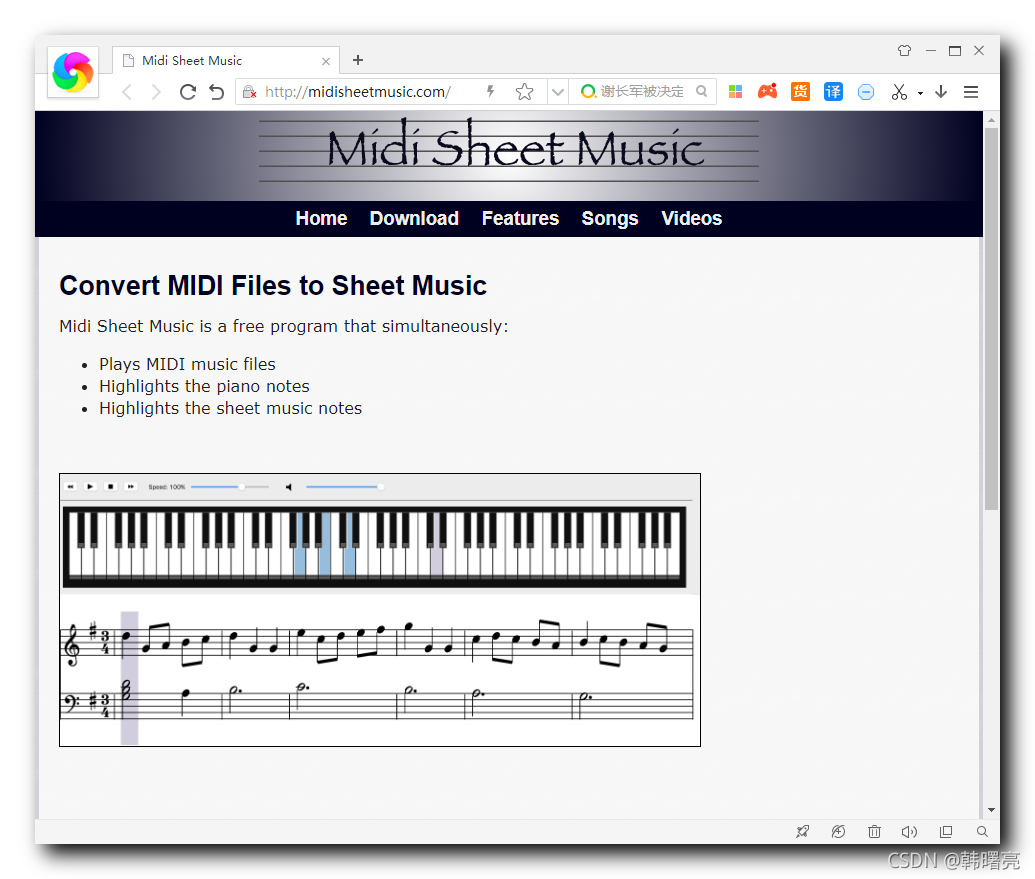The width and height of the screenshot is (1035, 879).
Task: Open the Download page link
Action: pos(414,218)
